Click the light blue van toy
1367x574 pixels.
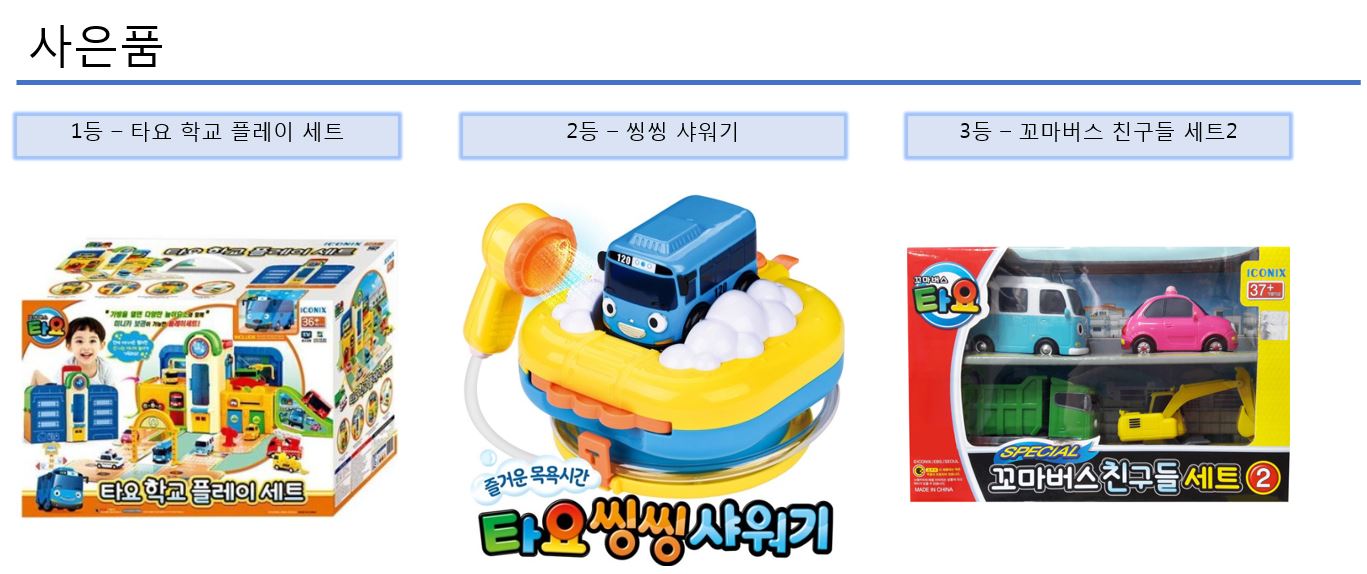point(1036,315)
